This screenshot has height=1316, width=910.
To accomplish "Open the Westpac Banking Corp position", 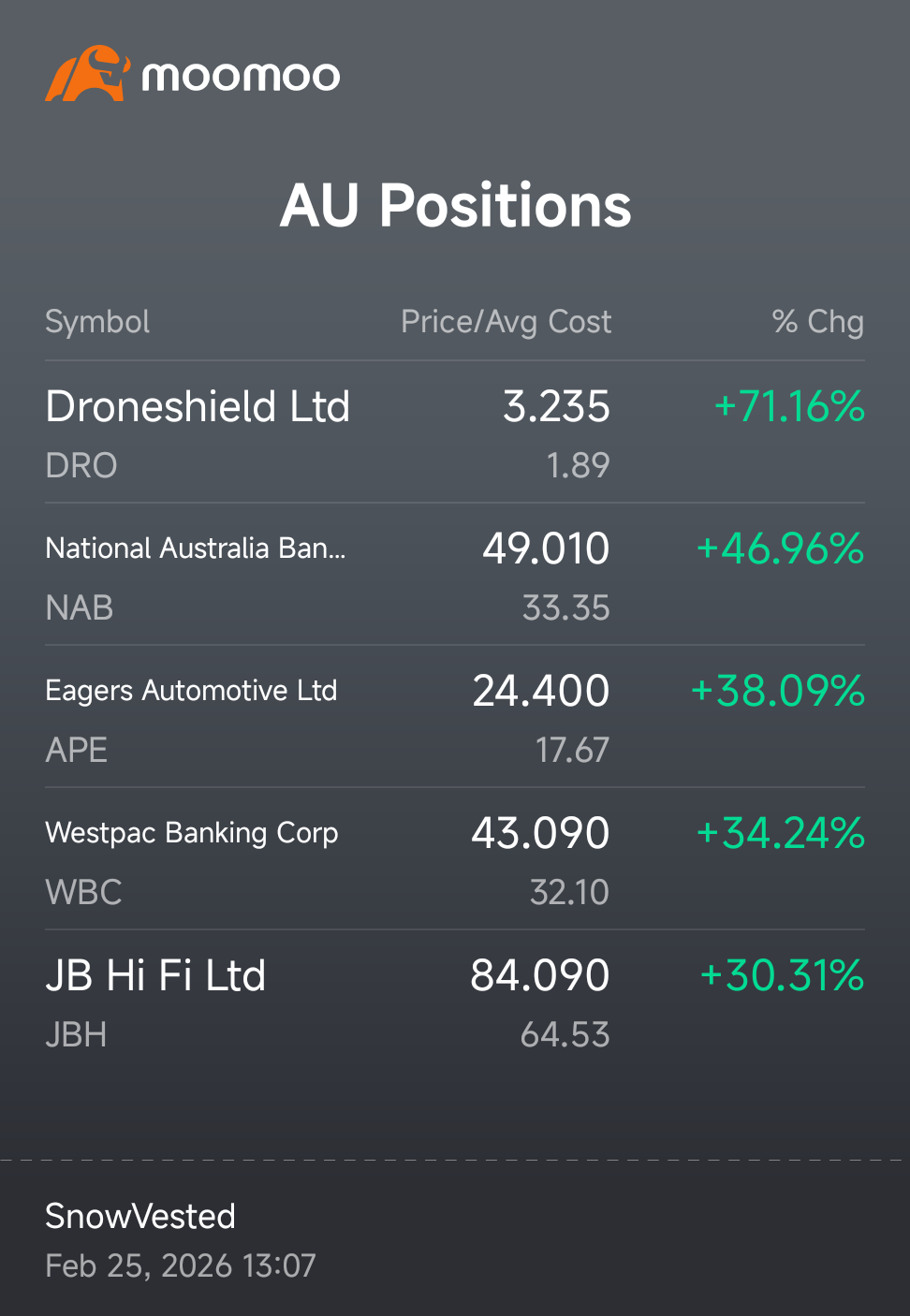I will pos(455,859).
